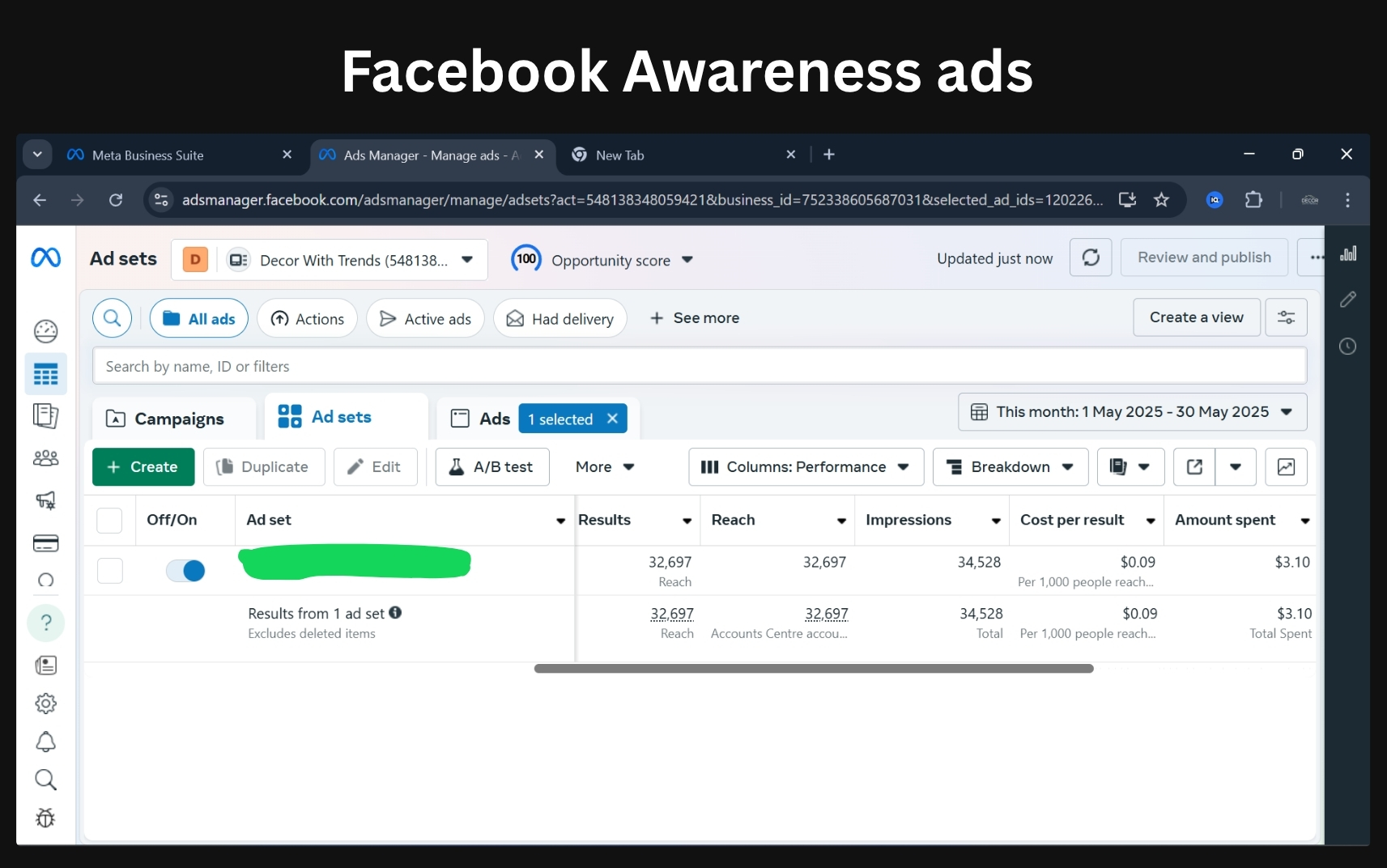Open new browser tab plus button

[829, 155]
